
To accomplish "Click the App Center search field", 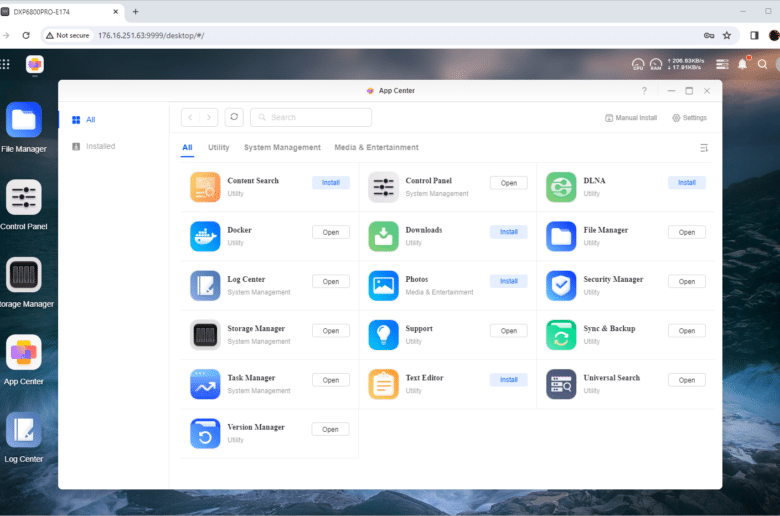I will 311,117.
